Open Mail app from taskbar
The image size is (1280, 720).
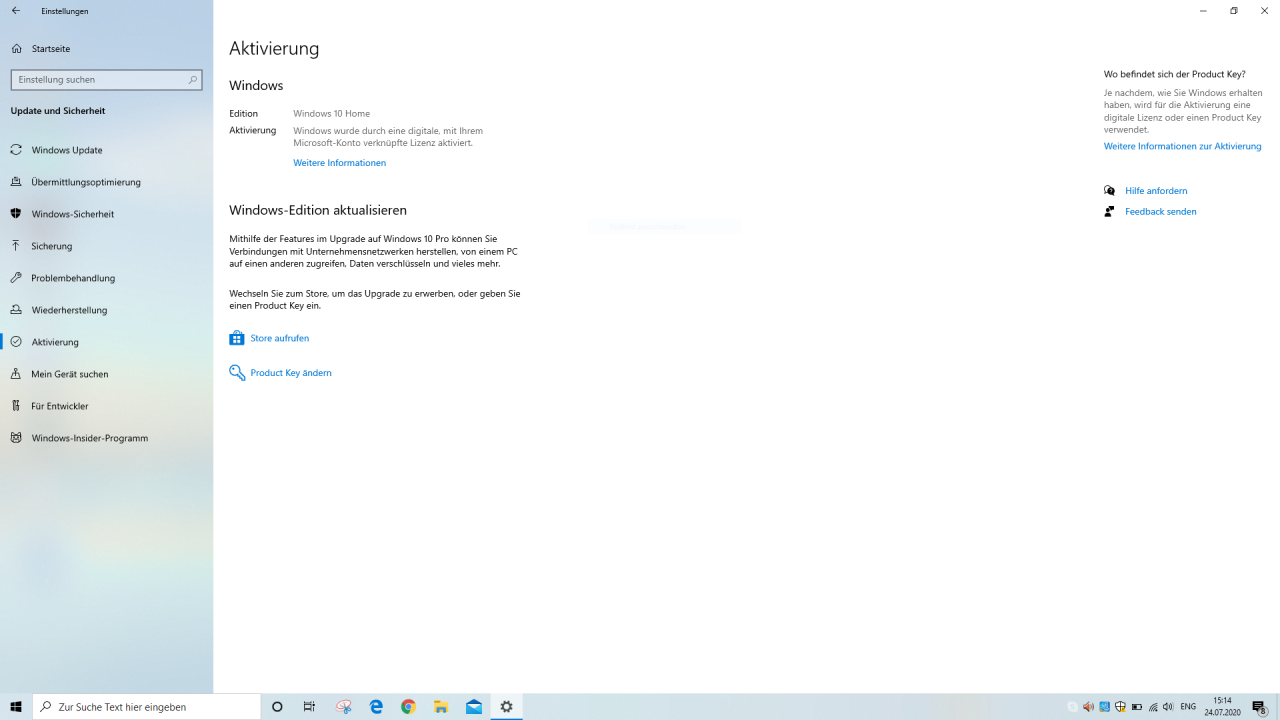pos(474,707)
